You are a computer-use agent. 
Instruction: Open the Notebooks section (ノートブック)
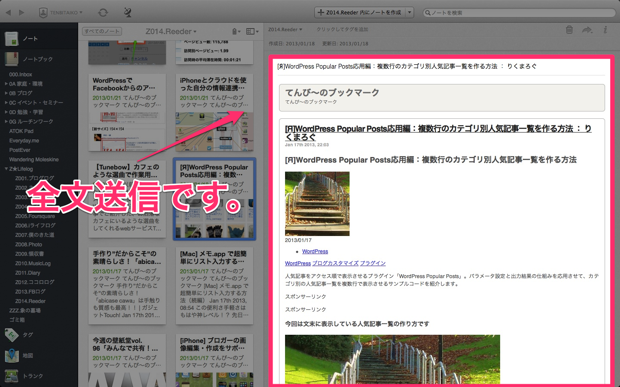39,59
